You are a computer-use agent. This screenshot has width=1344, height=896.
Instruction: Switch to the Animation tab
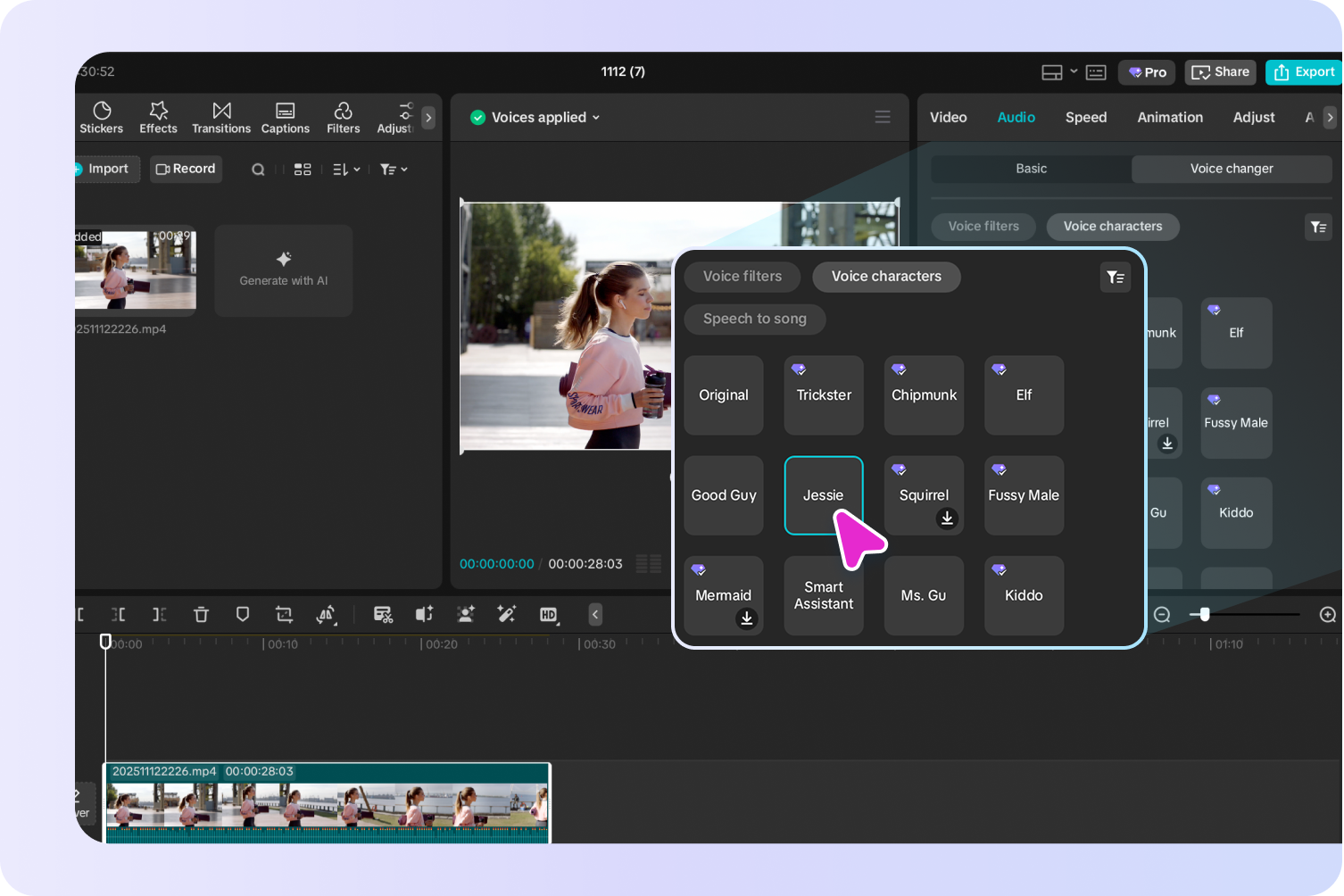(x=1169, y=117)
